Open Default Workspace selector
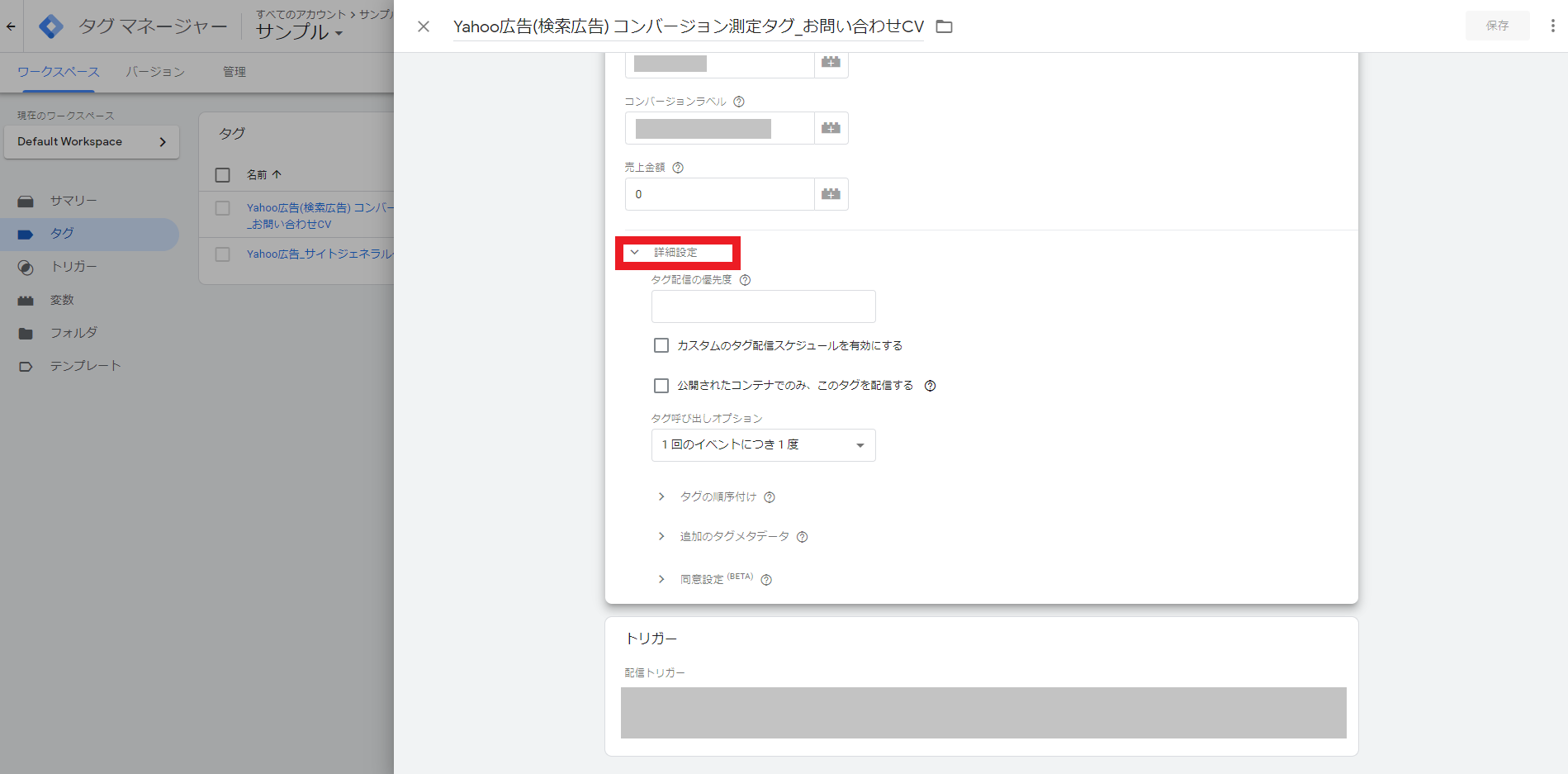 click(x=92, y=142)
